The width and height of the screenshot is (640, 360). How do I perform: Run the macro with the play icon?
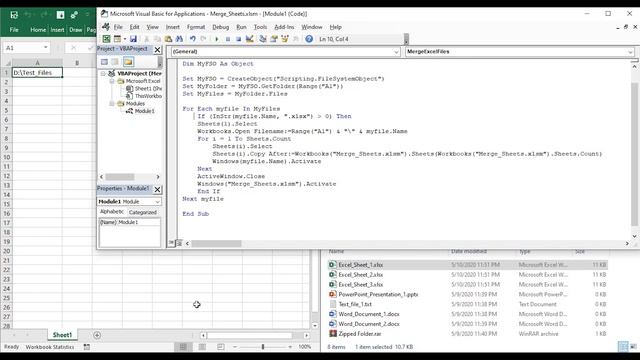(217, 39)
